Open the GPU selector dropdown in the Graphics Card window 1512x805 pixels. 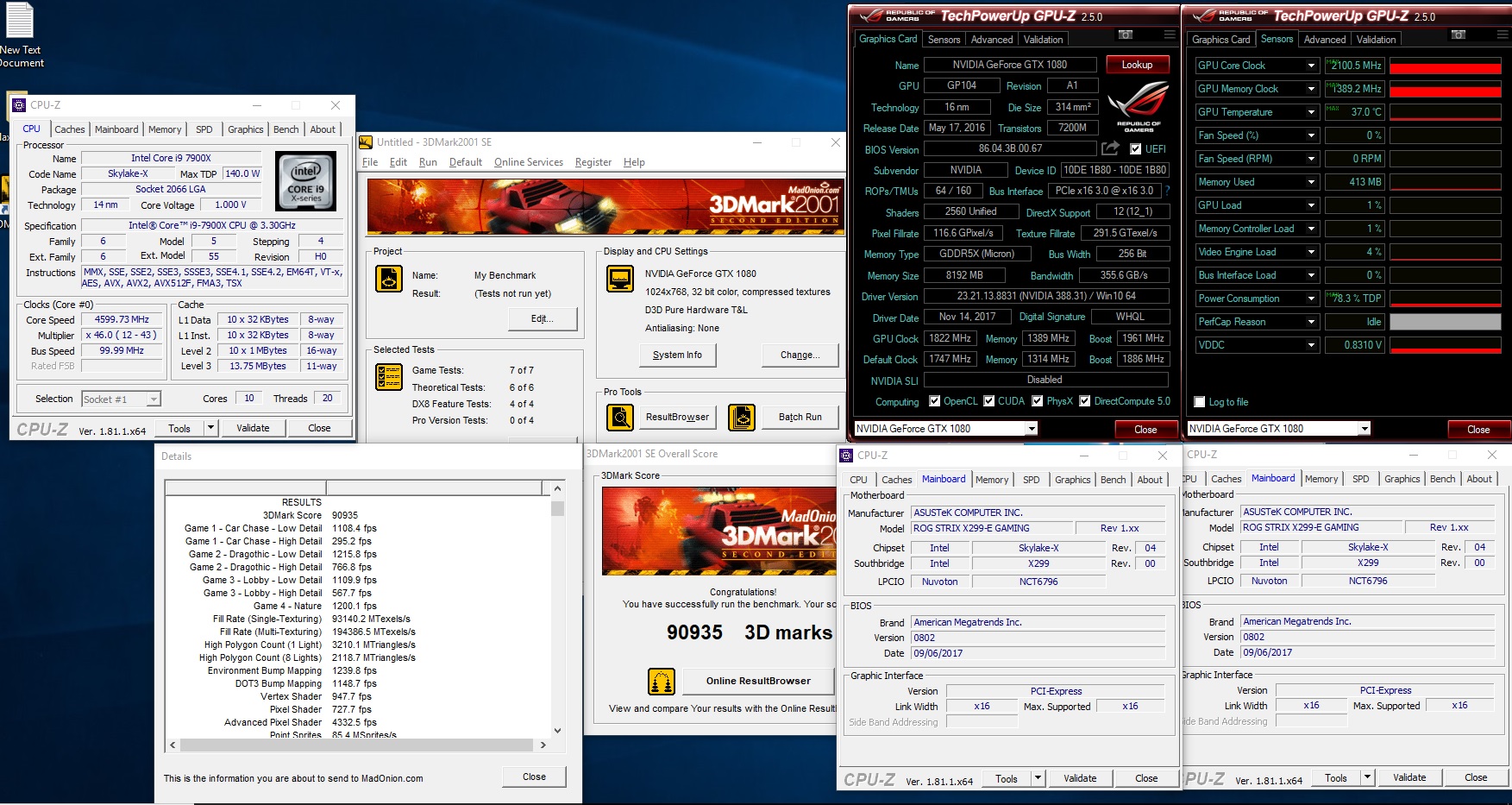pos(1031,429)
